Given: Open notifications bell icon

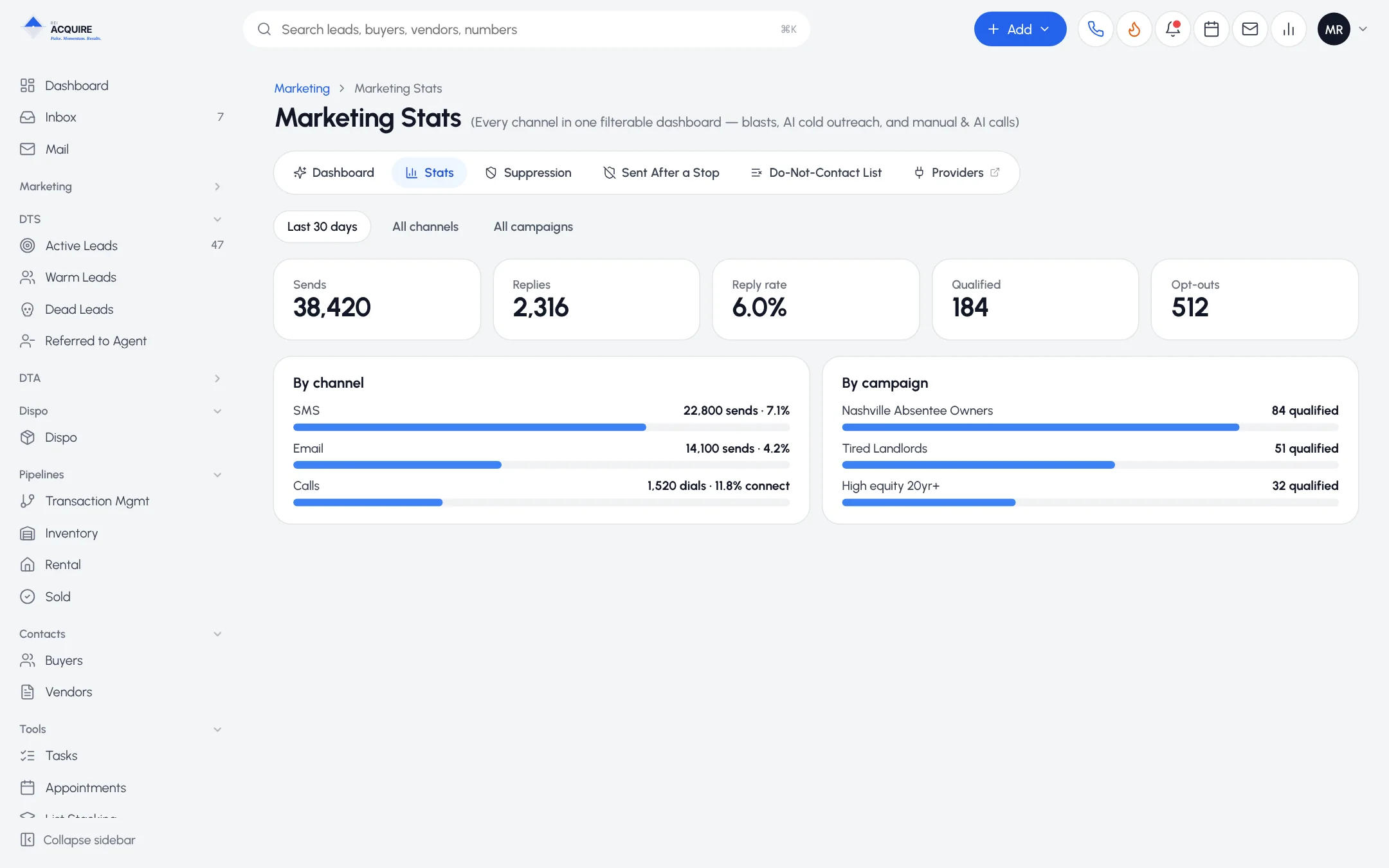Looking at the screenshot, I should pyautogui.click(x=1172, y=29).
